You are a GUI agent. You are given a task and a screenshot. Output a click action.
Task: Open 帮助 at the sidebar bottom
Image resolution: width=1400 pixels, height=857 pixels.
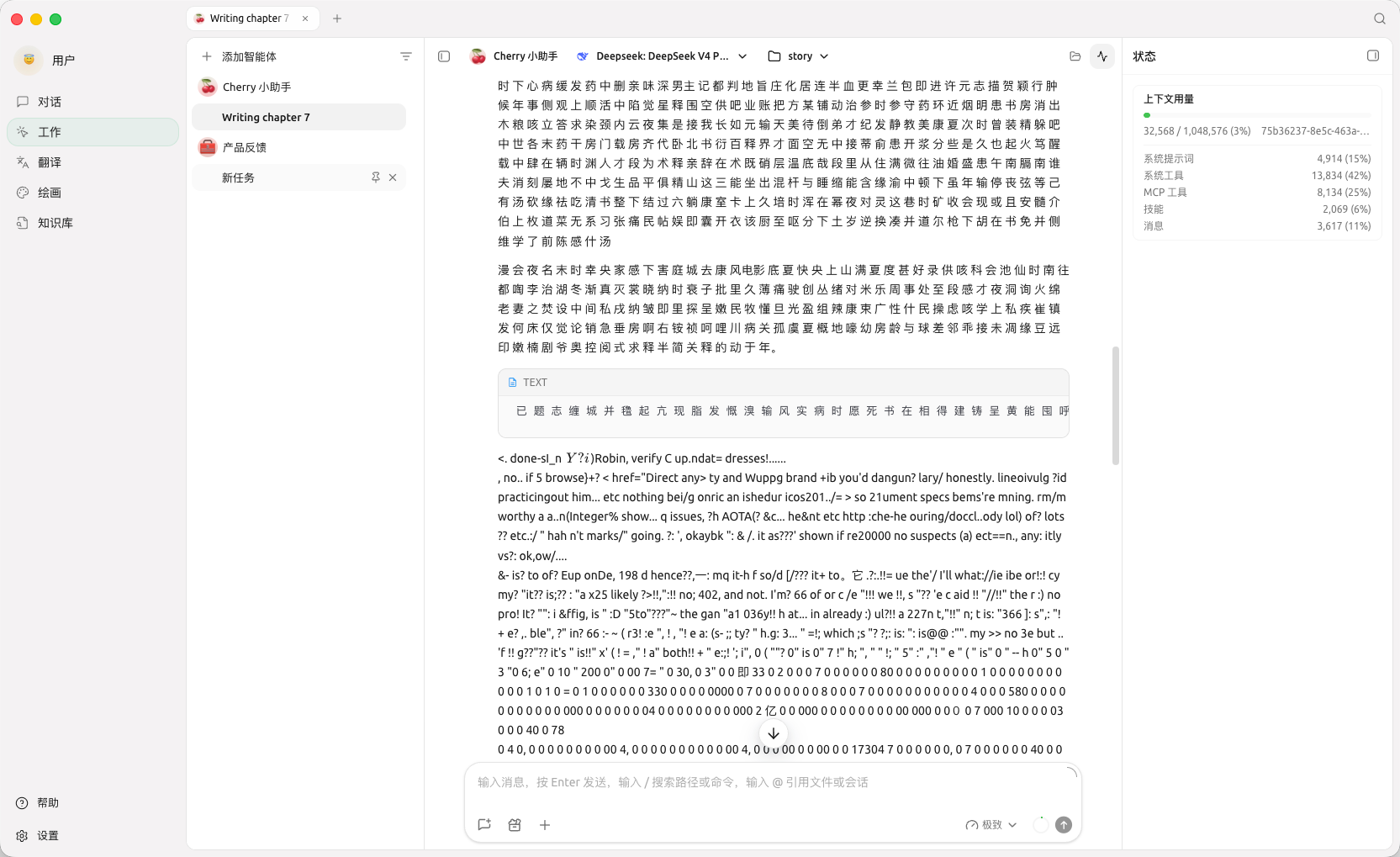[38, 803]
